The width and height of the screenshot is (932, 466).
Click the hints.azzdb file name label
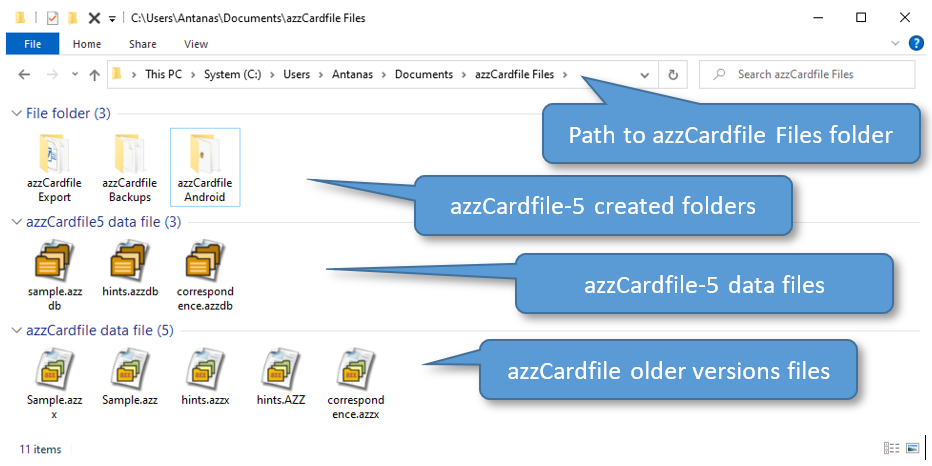pos(130,292)
